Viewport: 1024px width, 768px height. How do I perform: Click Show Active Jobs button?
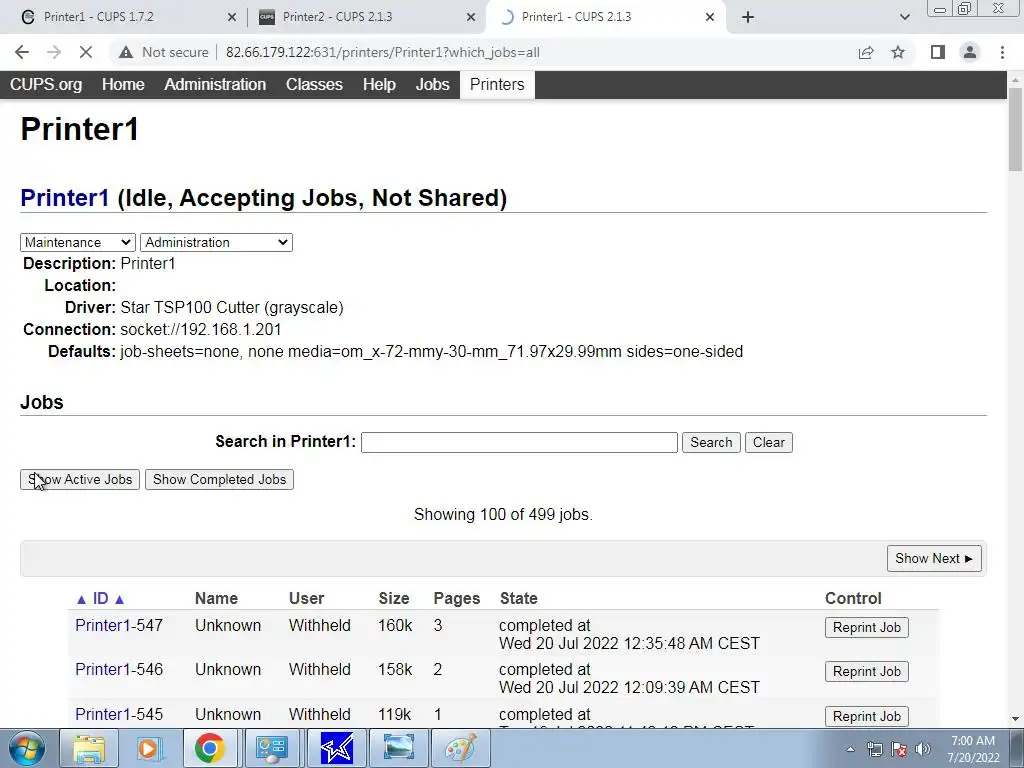coord(80,479)
